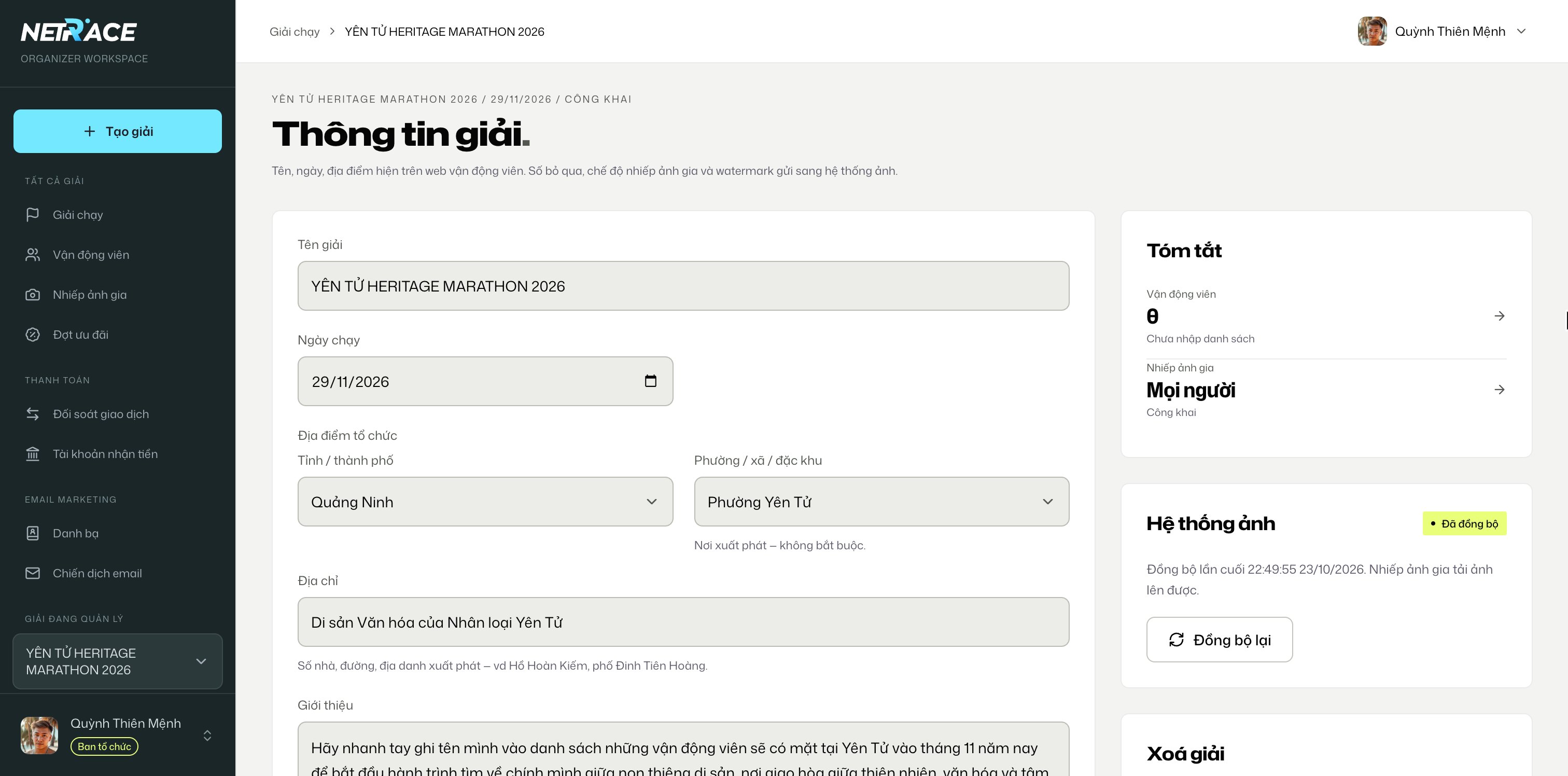Open the Vận động viên summary arrow
1568x776 pixels.
click(x=1499, y=315)
